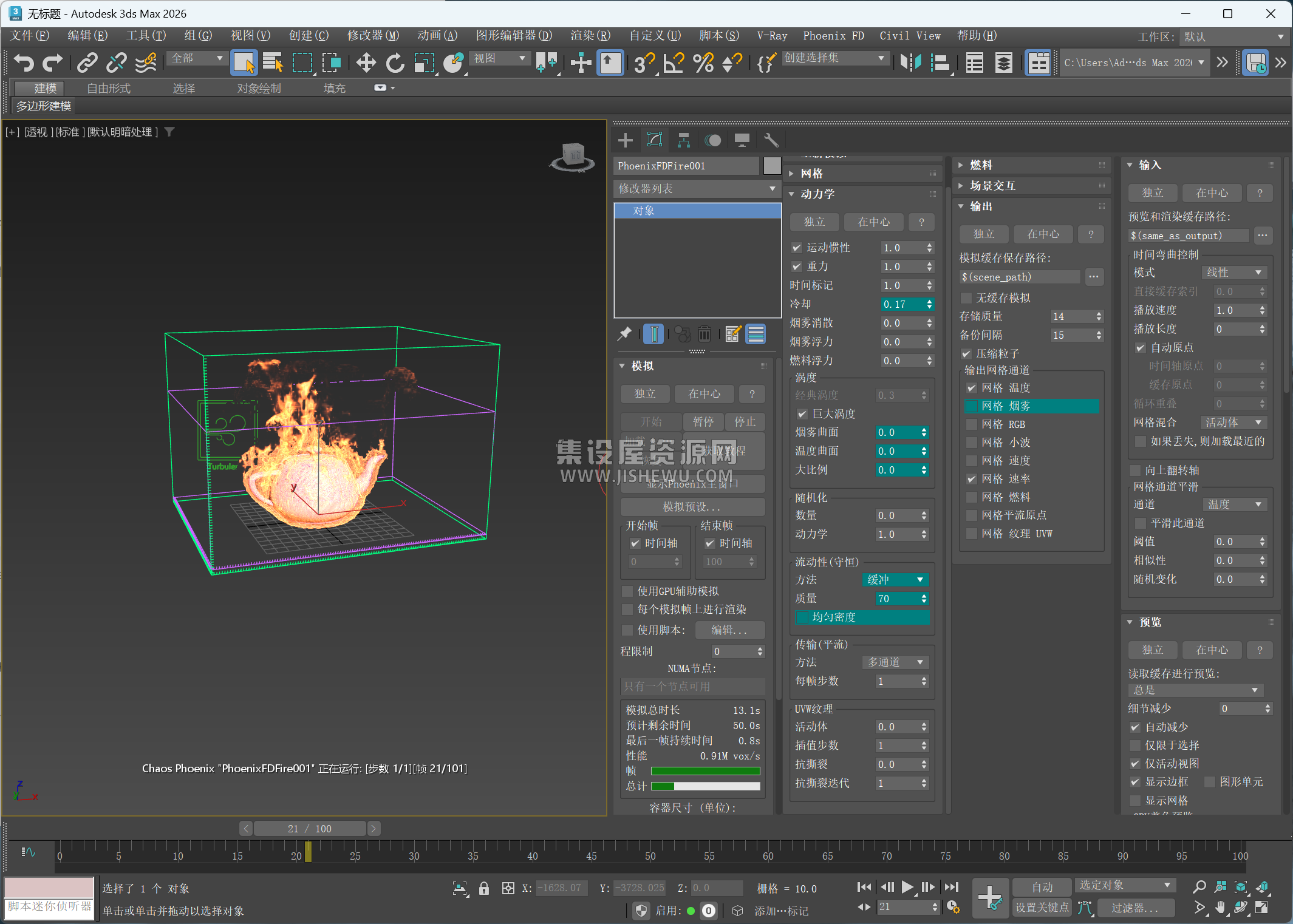Toggle the 压缩粒子 checkbox
The width and height of the screenshot is (1293, 924).
click(966, 354)
